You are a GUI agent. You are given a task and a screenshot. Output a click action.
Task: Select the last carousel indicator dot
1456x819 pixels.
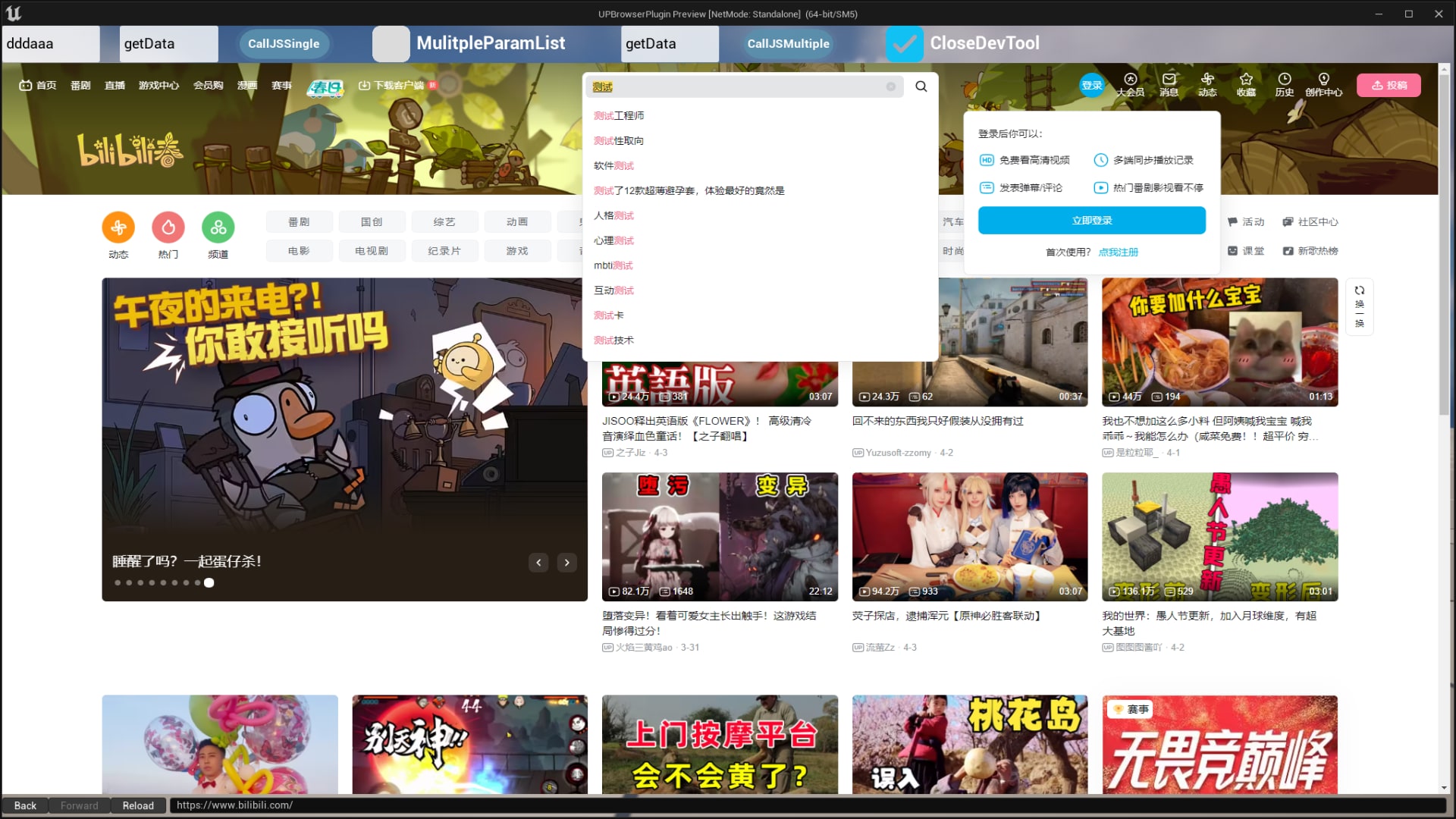[x=209, y=582]
